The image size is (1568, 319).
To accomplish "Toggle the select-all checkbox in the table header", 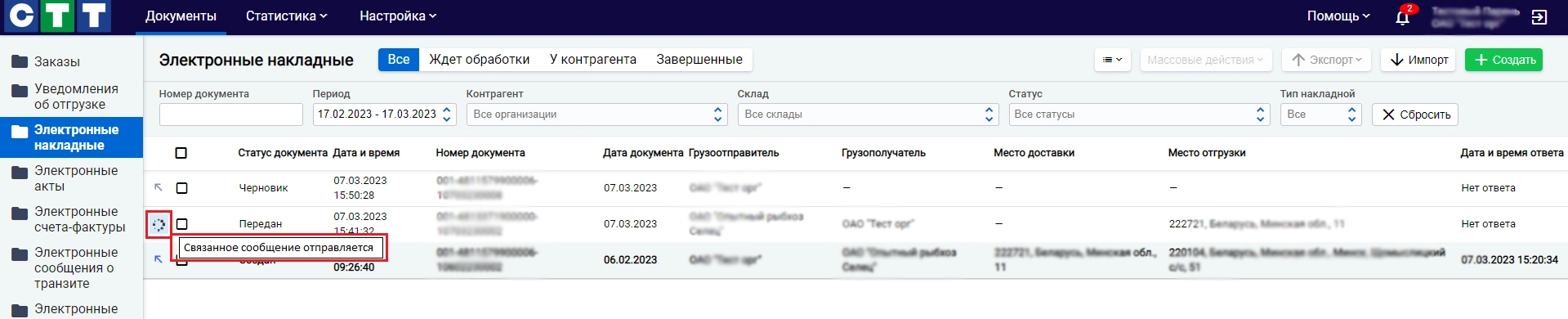I will coord(181,153).
